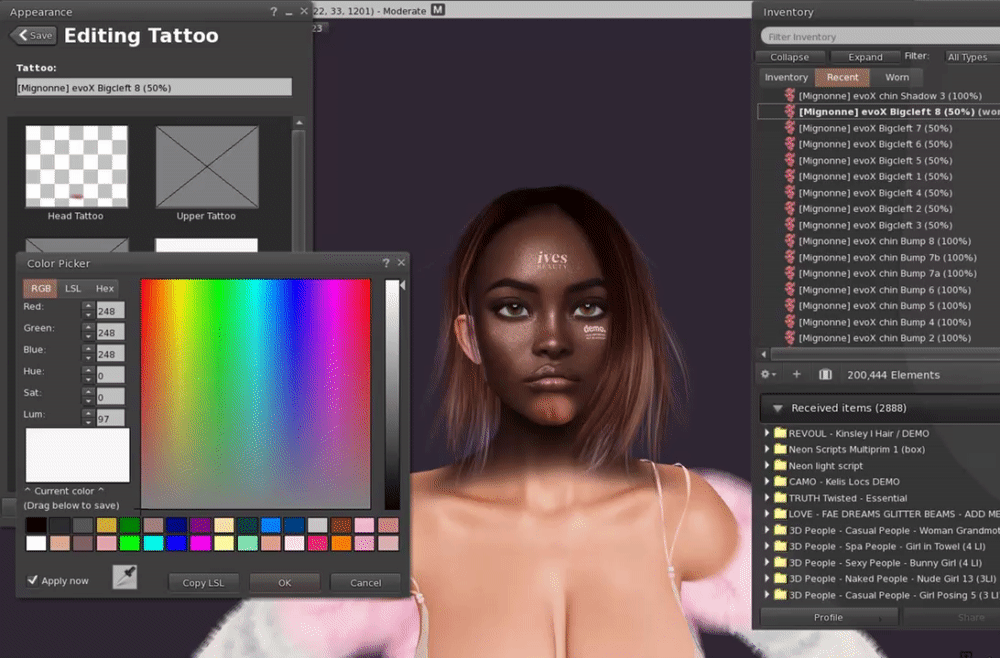Click tattoo icon of evoX Bigcleft 7
1000x658 pixels.
pyautogui.click(x=790, y=128)
